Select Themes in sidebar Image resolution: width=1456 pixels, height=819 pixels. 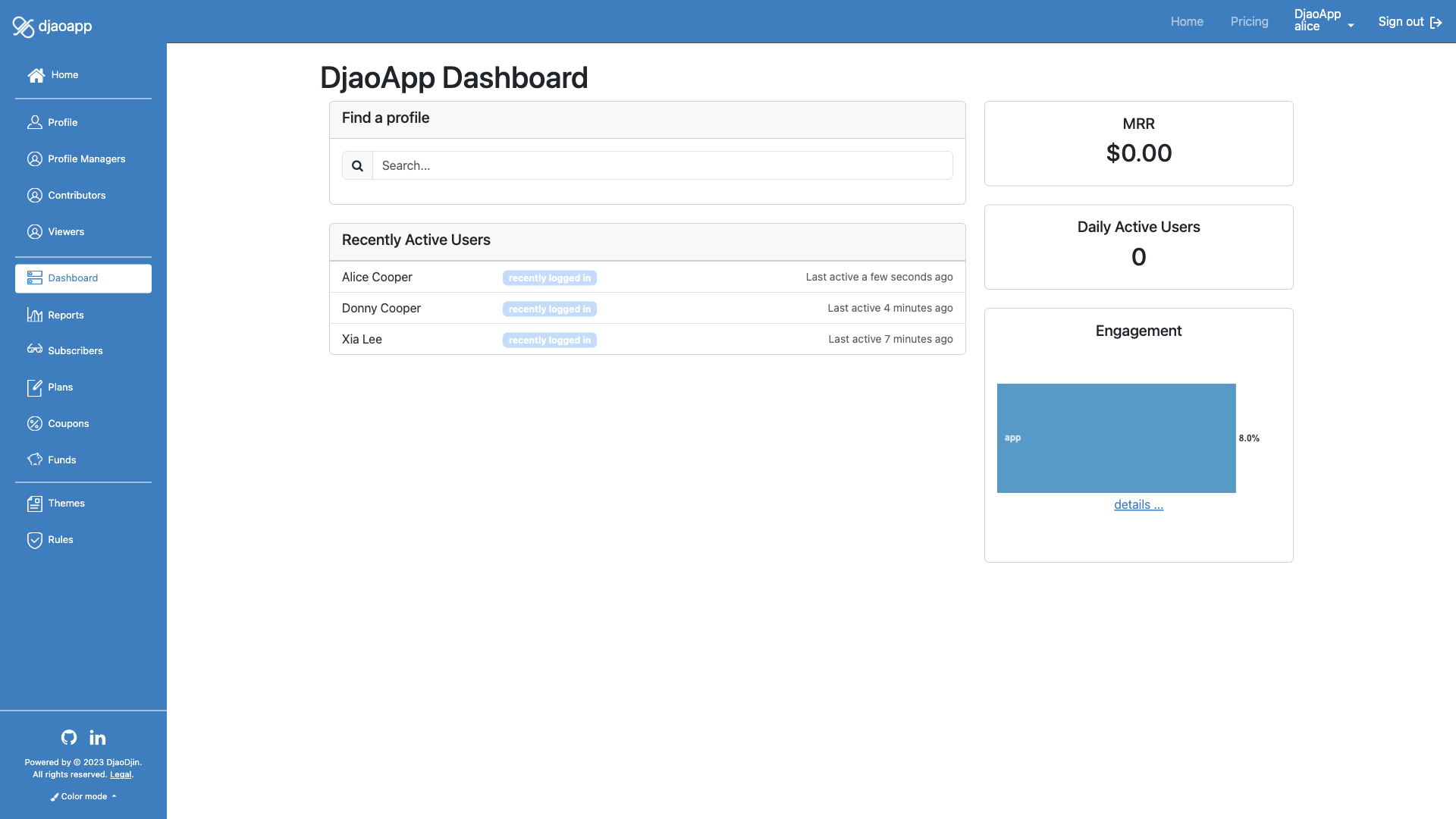coord(83,504)
